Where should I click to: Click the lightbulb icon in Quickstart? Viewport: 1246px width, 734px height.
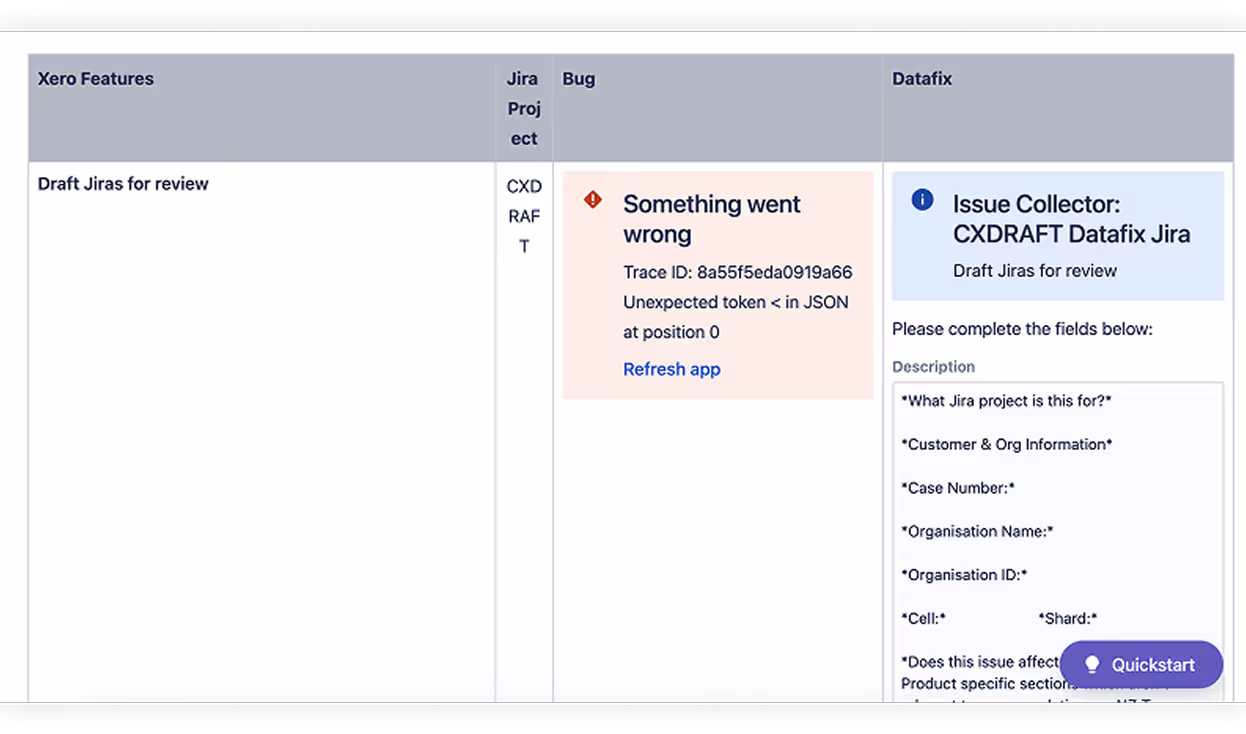click(x=1092, y=665)
